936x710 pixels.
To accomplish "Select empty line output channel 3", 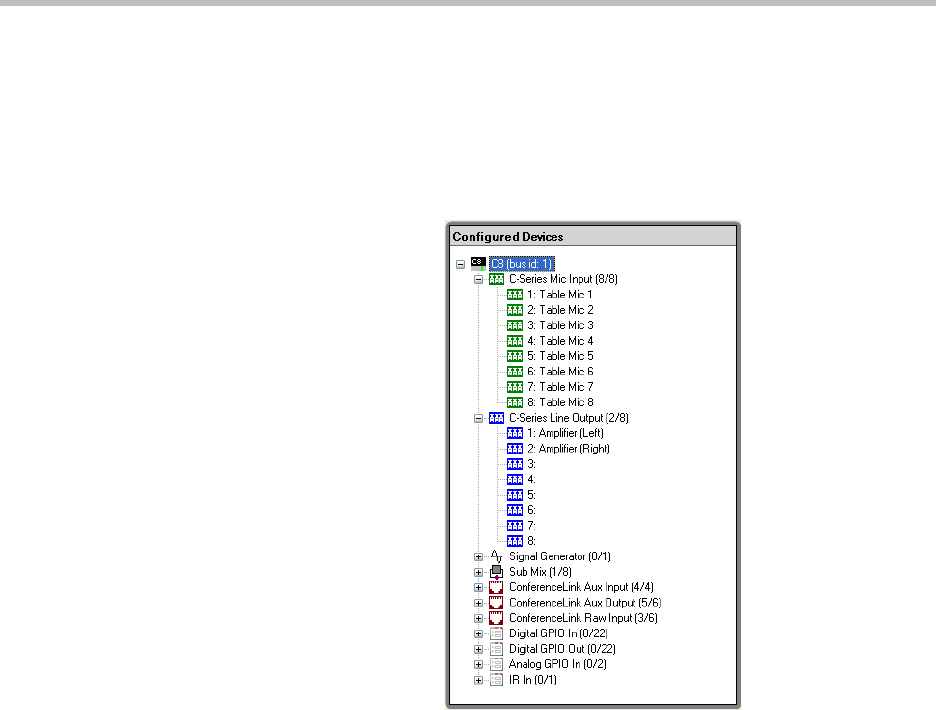I will pos(531,464).
